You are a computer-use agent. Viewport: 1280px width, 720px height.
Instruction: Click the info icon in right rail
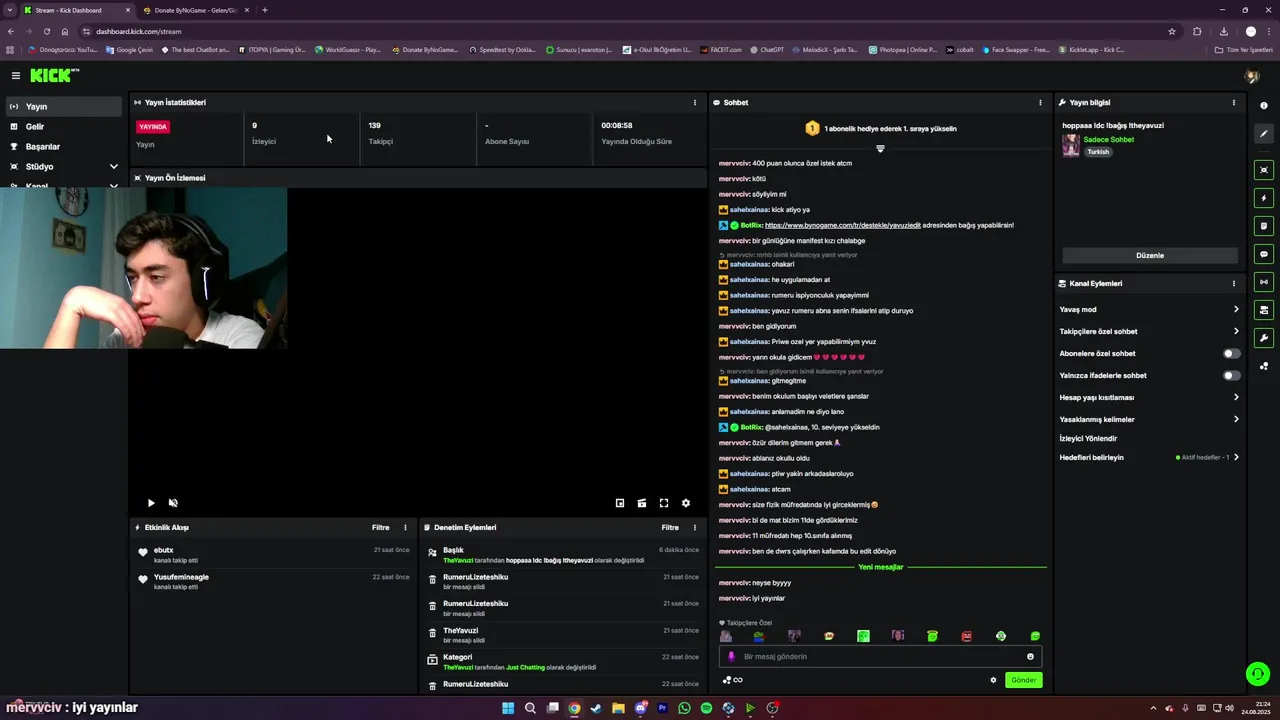(1264, 106)
